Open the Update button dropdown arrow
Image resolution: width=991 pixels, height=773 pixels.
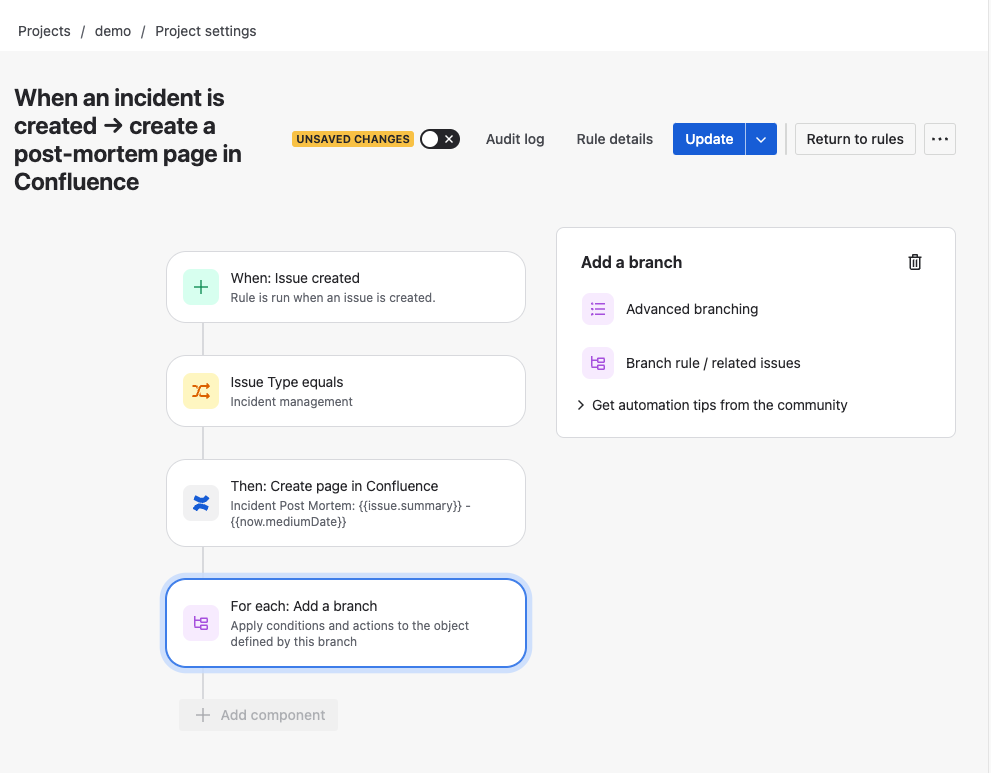point(761,139)
